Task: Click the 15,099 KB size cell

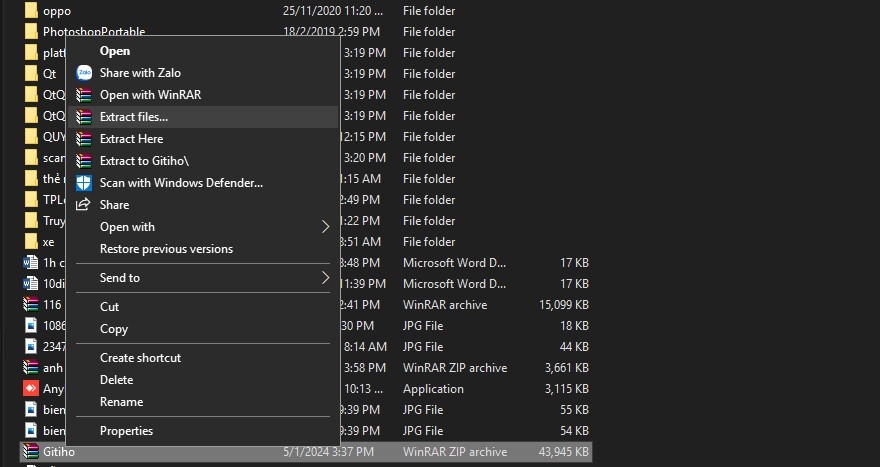Action: 563,305
